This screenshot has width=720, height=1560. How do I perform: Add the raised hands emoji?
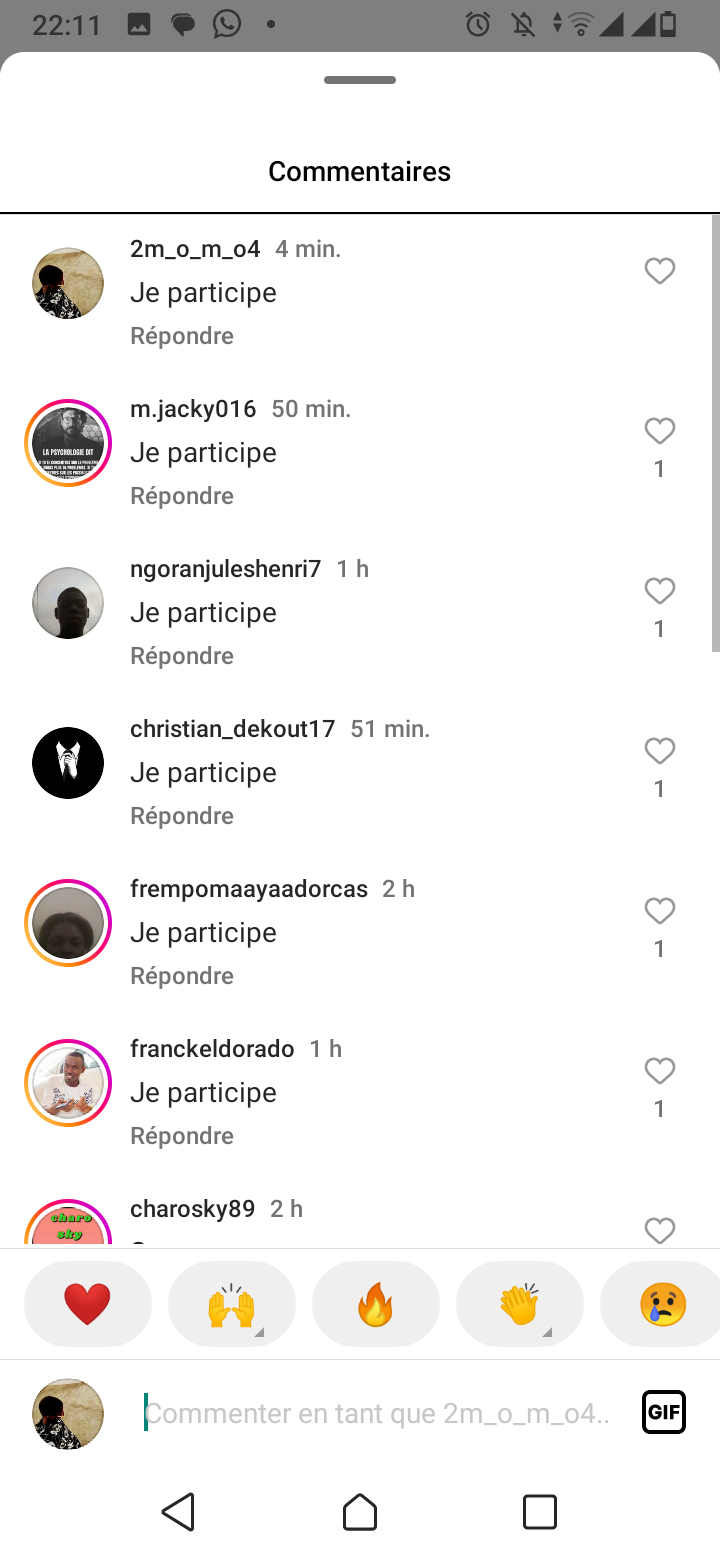pos(232,1304)
